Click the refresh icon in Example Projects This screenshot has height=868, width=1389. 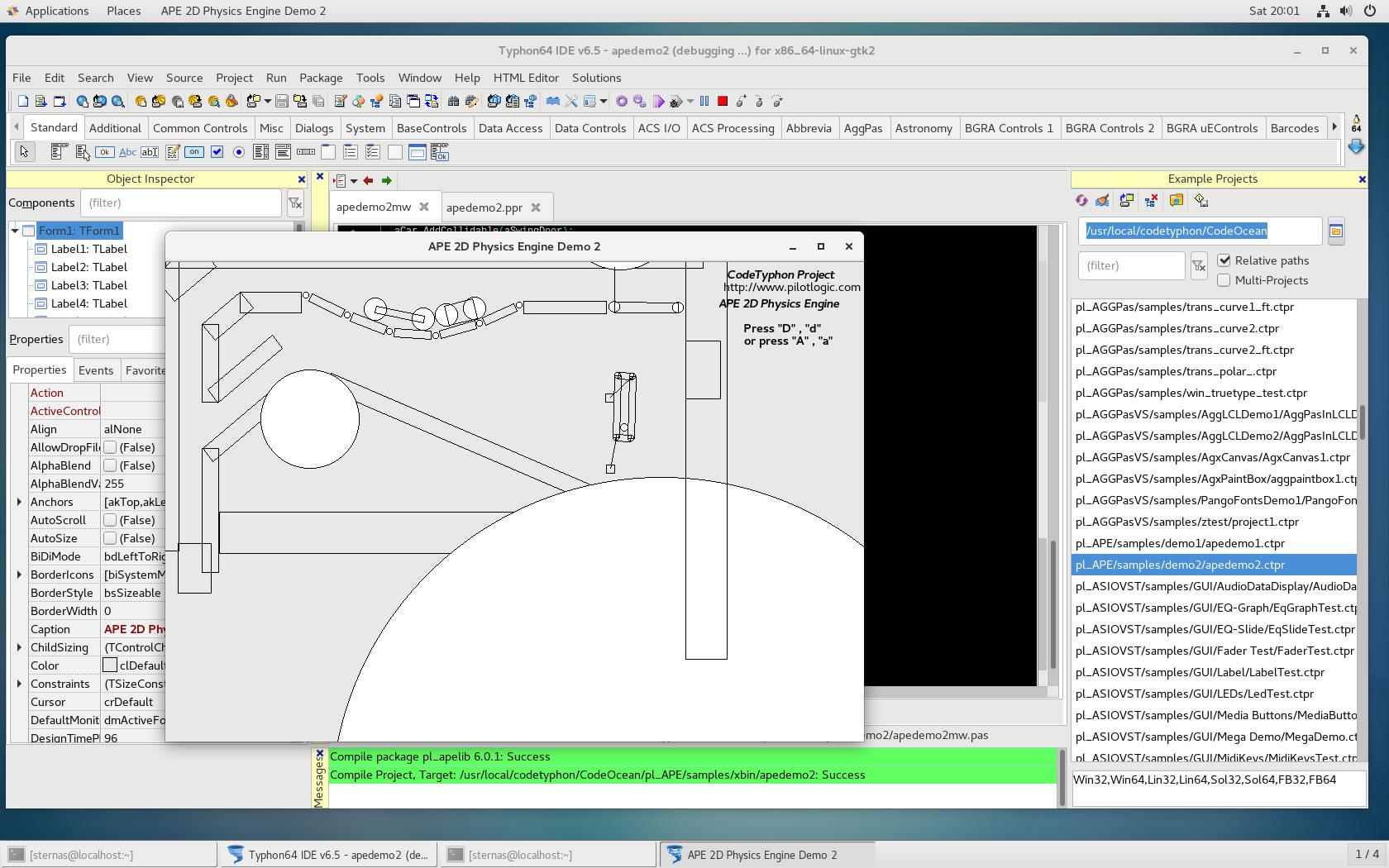coord(1081,200)
